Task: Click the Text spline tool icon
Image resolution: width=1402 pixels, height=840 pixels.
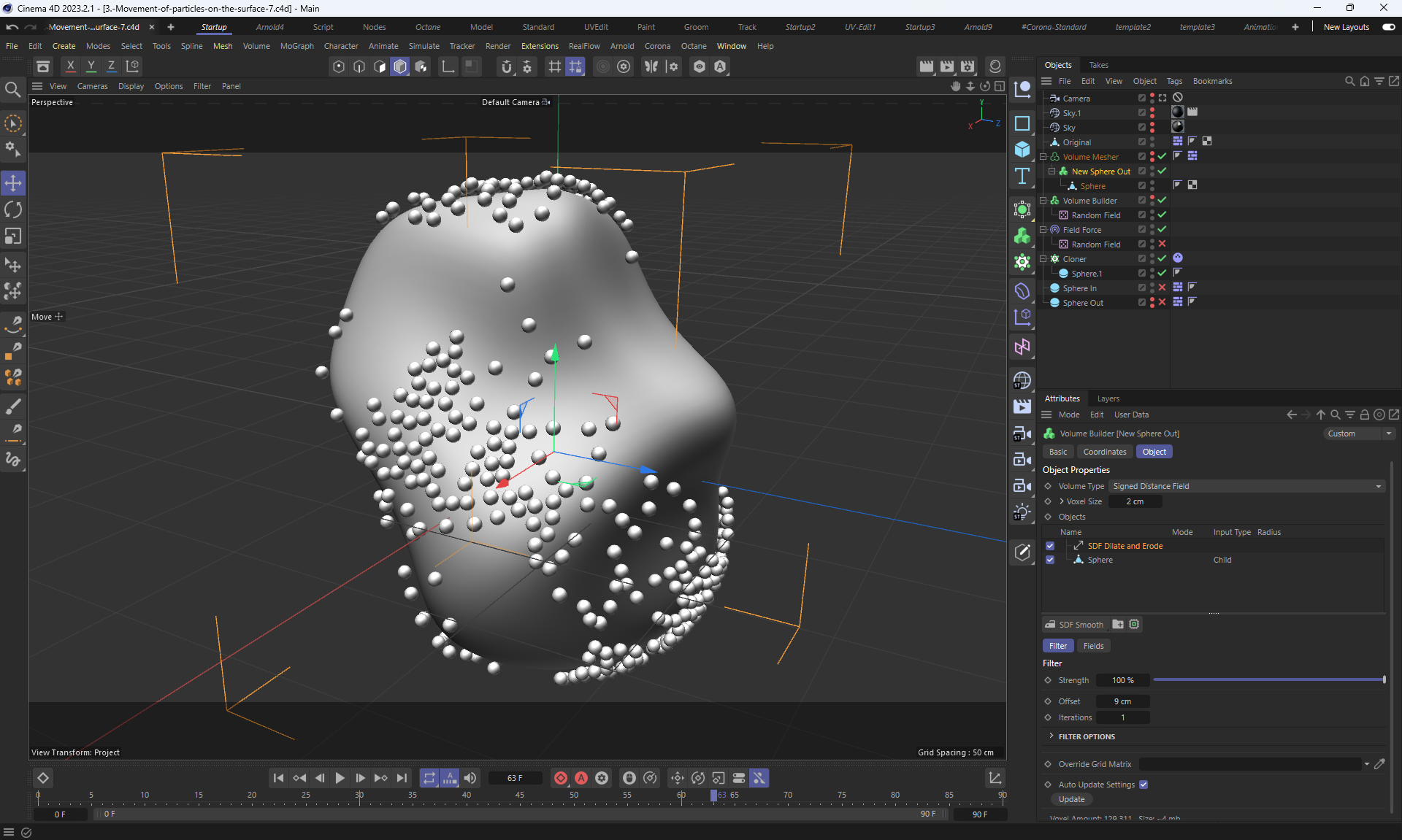Action: (x=1022, y=176)
